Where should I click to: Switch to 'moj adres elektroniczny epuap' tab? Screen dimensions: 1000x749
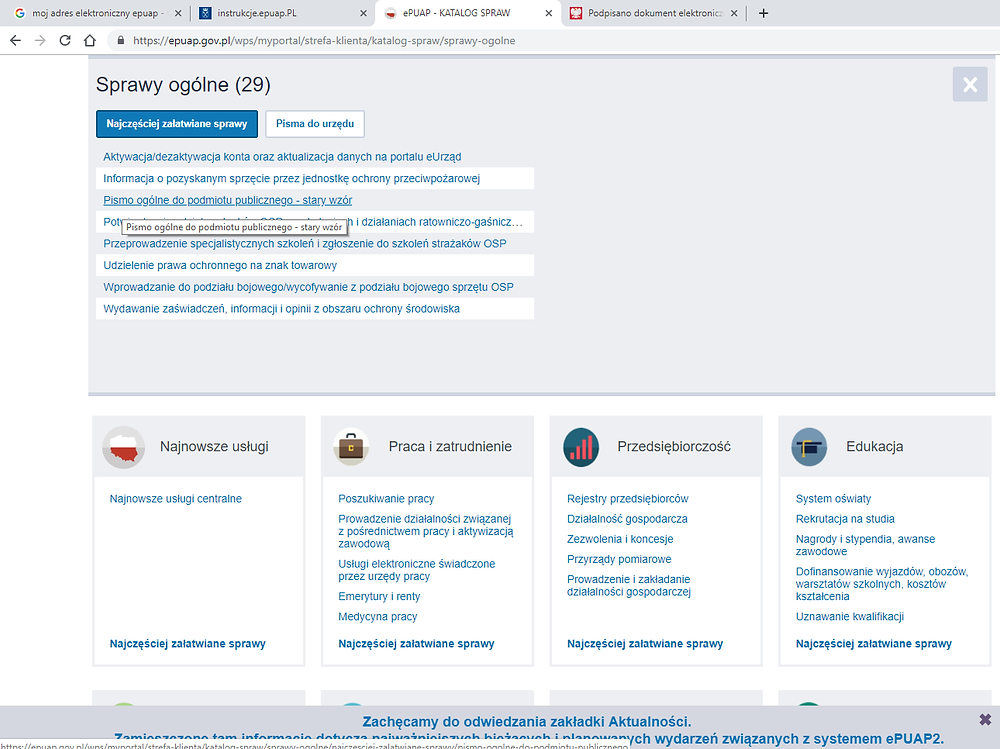(98, 13)
